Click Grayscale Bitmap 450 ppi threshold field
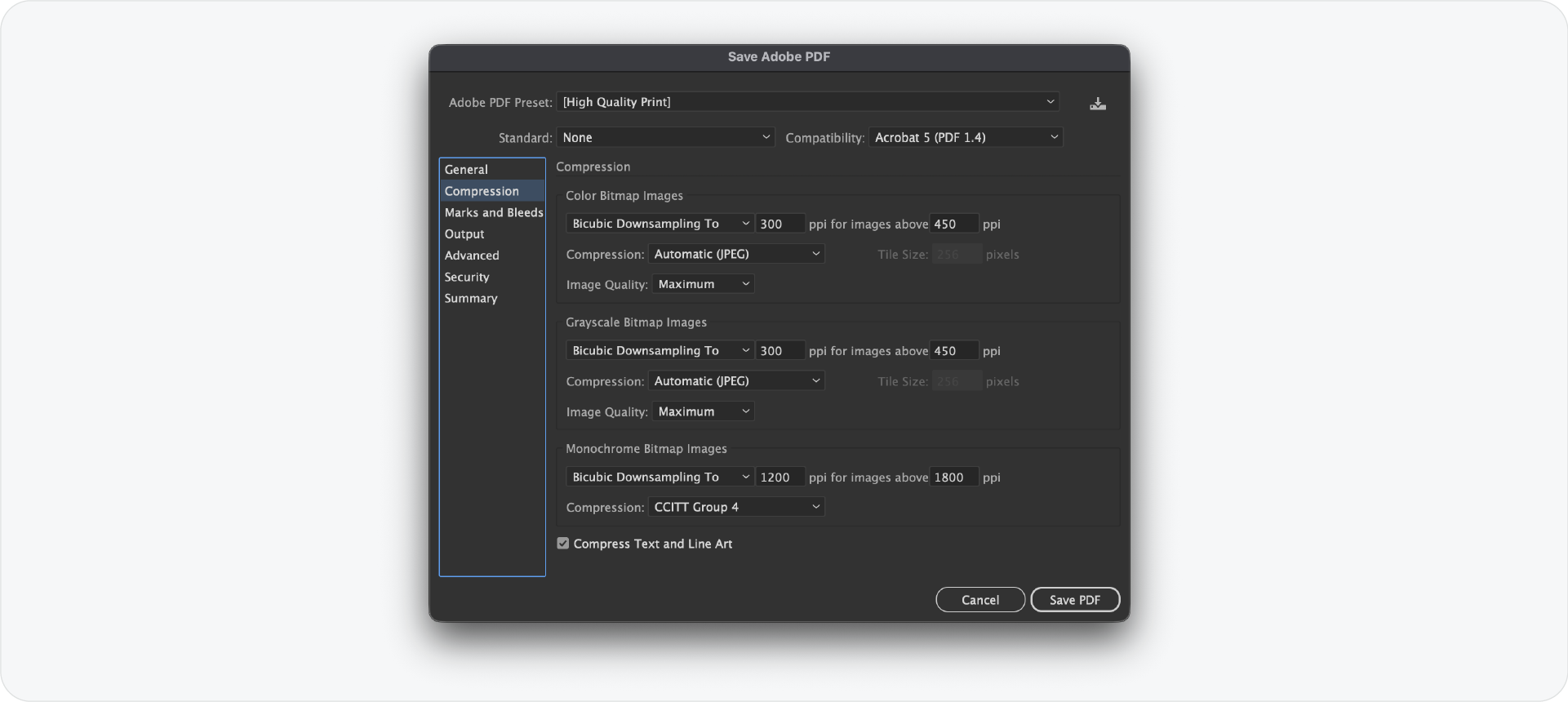 pyautogui.click(x=954, y=351)
